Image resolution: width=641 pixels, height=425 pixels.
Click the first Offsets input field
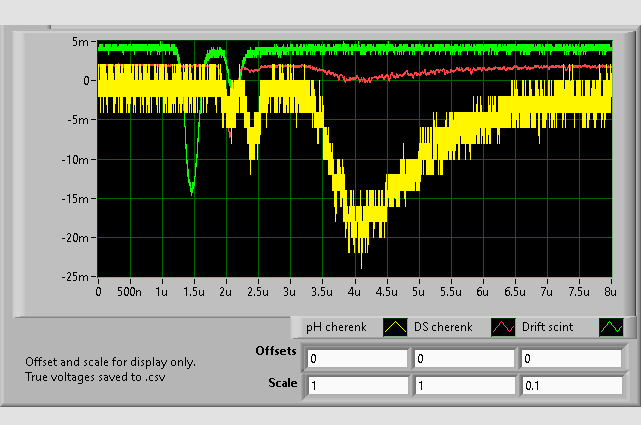pyautogui.click(x=357, y=358)
